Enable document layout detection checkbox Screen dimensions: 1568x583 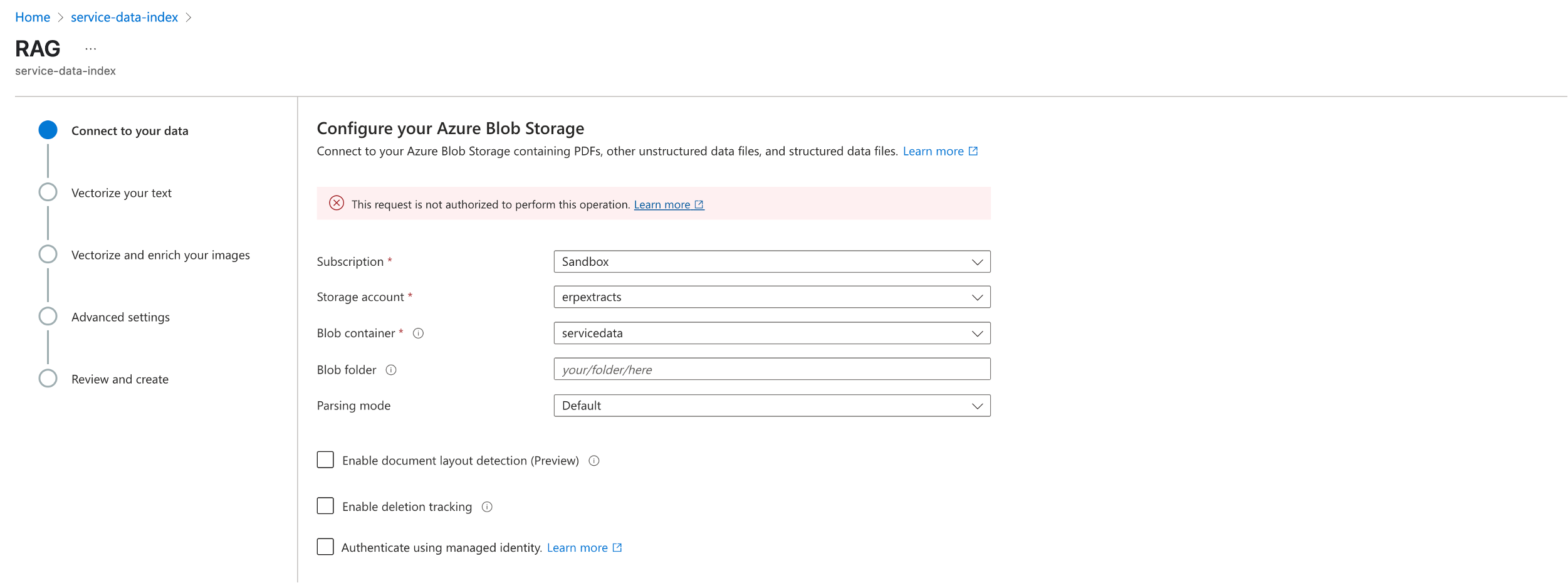point(325,460)
